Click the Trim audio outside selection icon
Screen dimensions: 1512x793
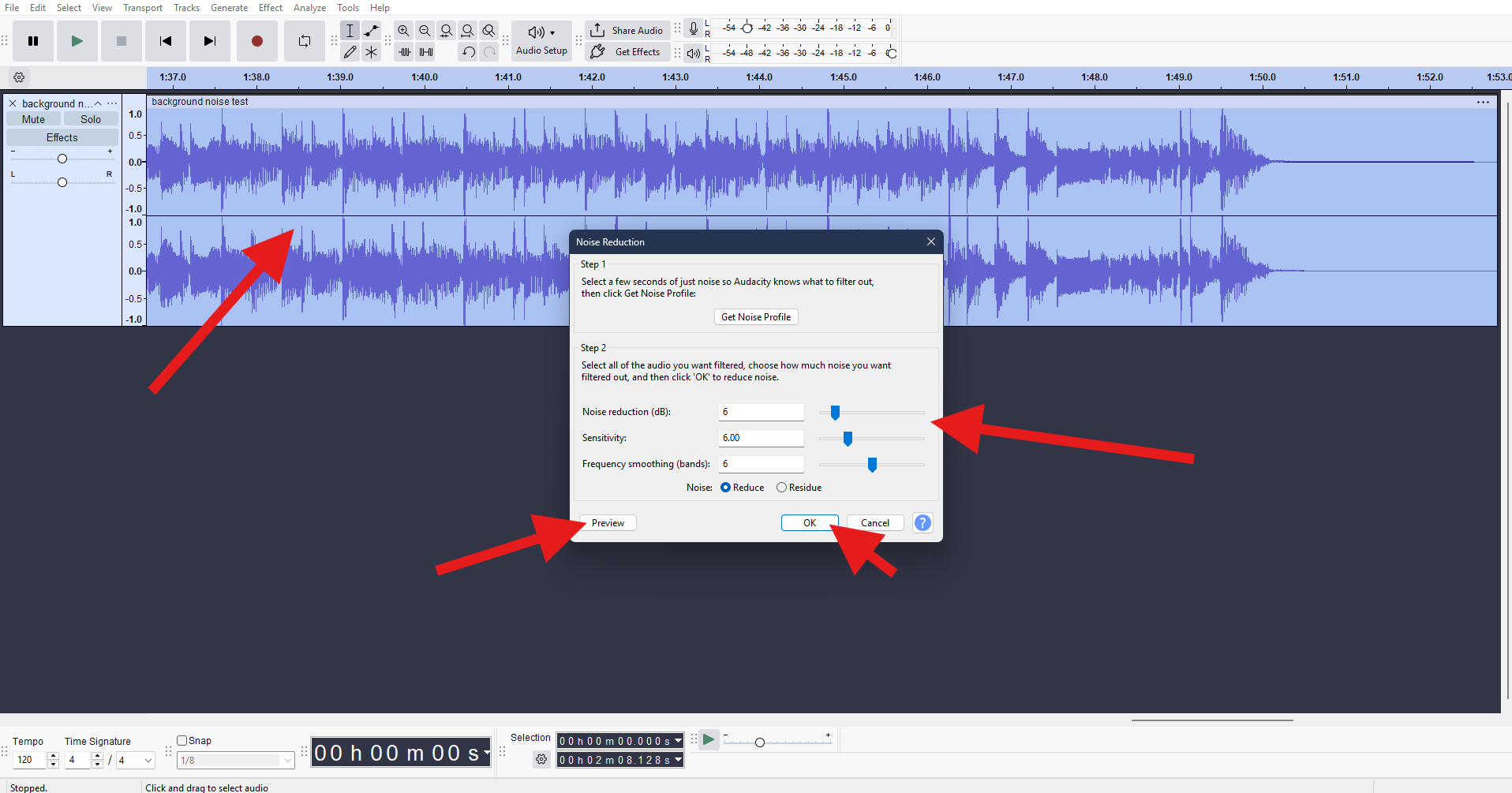click(405, 51)
